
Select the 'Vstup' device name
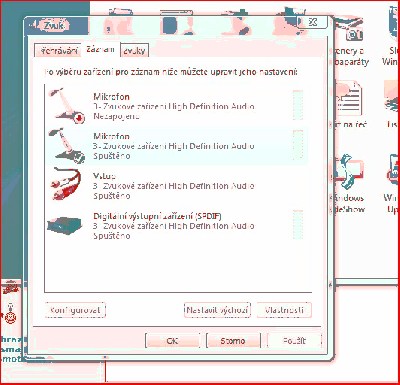(x=104, y=176)
